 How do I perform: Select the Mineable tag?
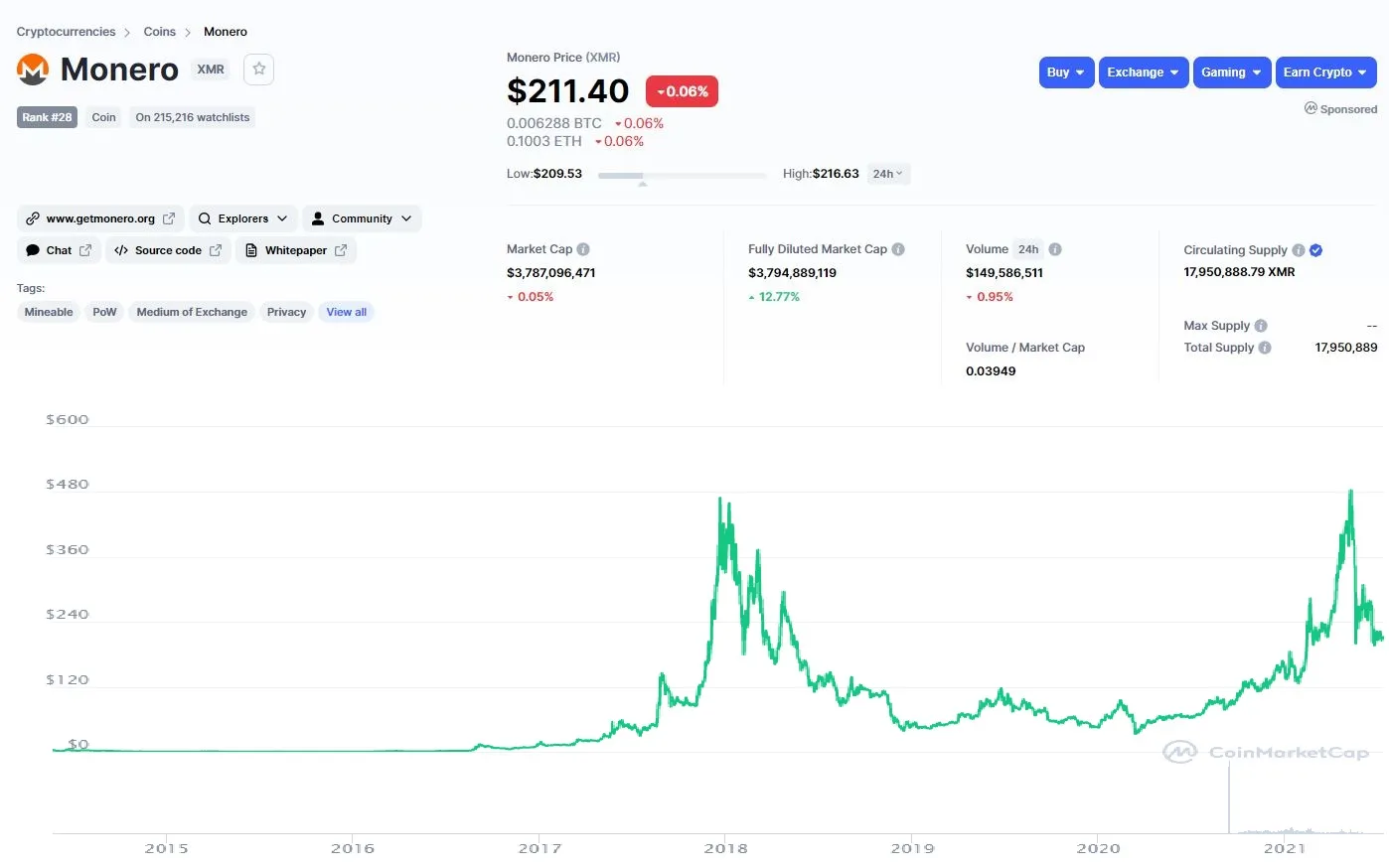click(49, 312)
